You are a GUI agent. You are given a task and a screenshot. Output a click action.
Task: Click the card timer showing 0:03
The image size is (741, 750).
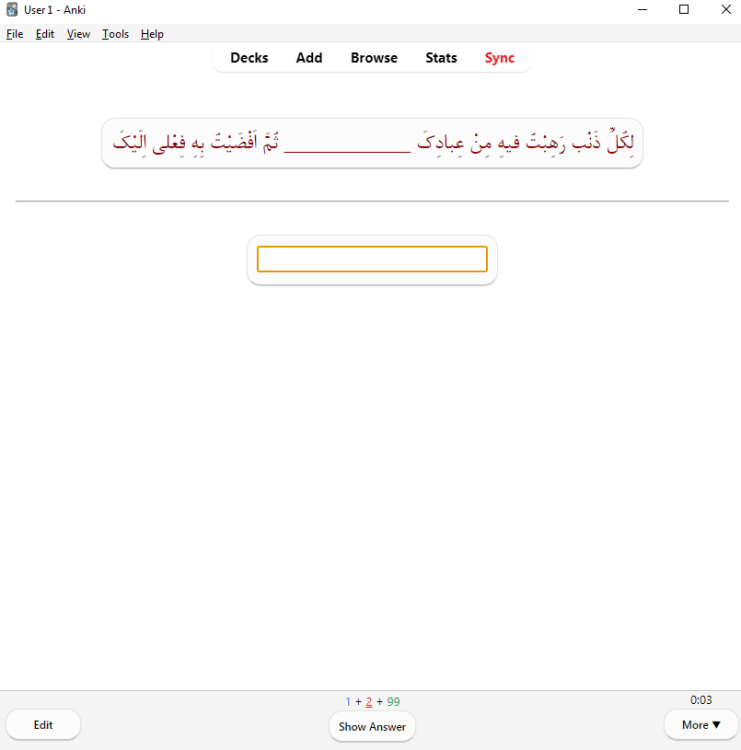click(x=701, y=700)
